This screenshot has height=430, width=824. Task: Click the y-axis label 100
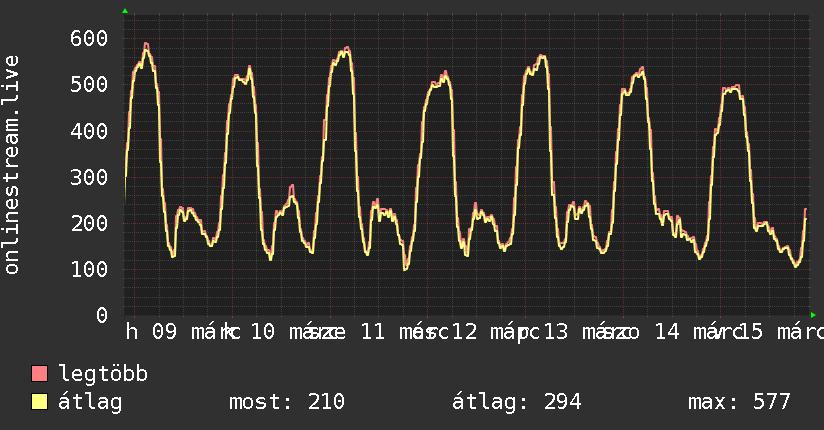point(89,269)
